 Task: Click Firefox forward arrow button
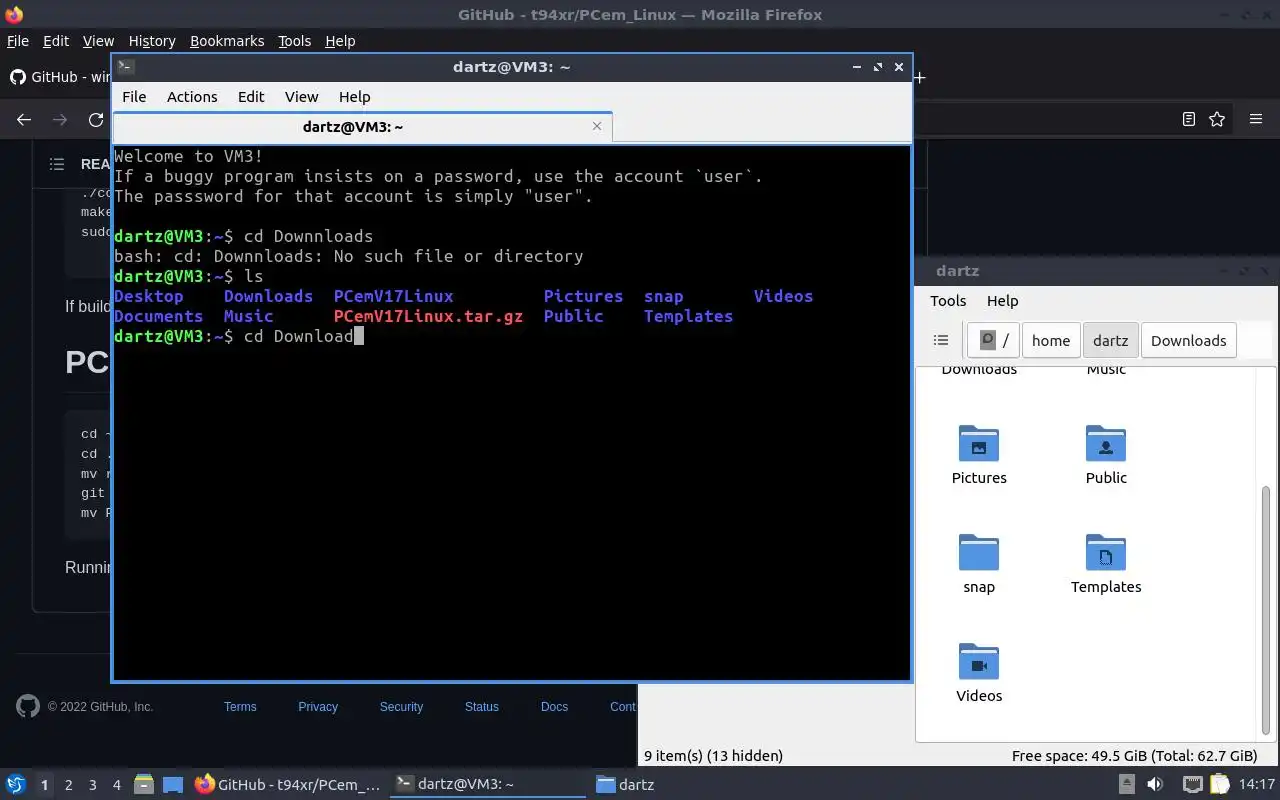(60, 119)
